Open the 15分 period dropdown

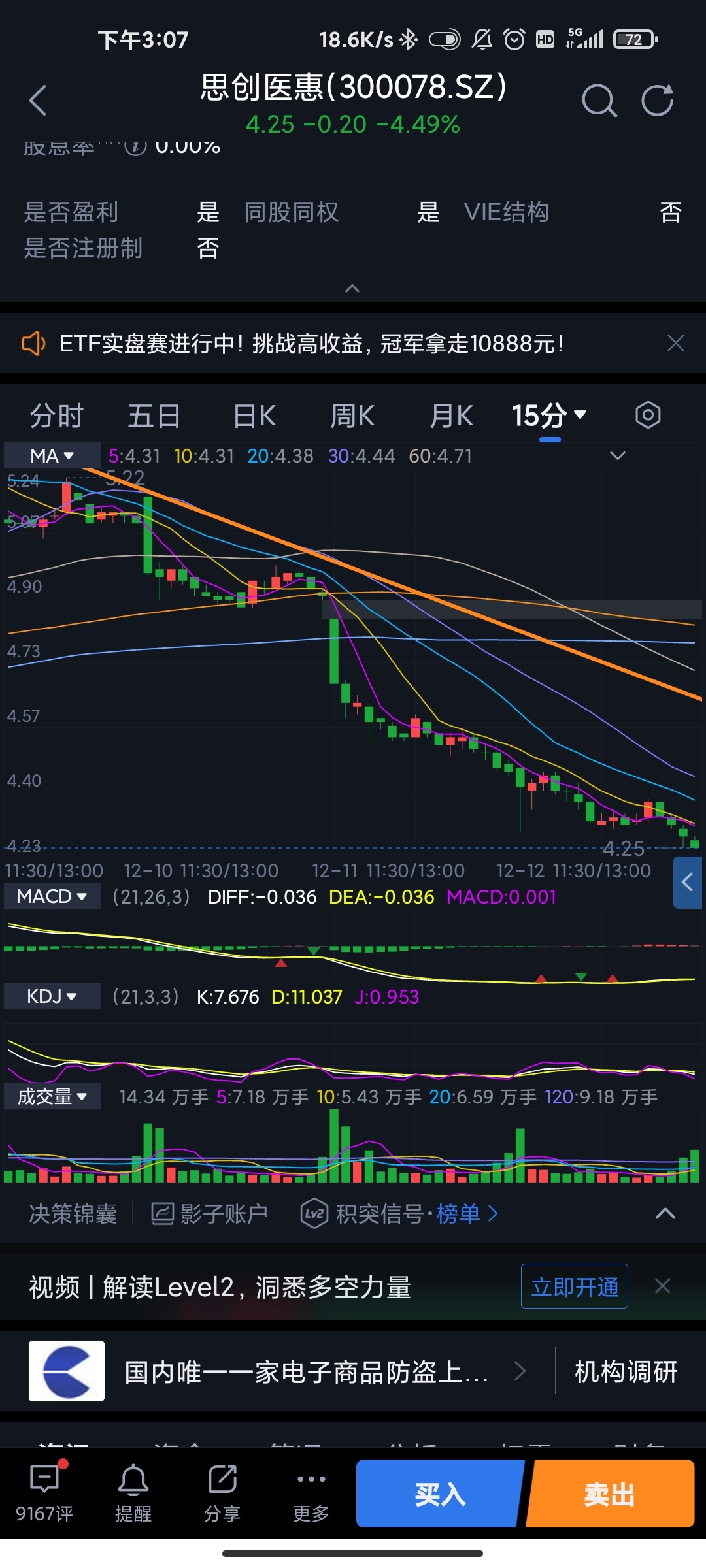click(550, 416)
